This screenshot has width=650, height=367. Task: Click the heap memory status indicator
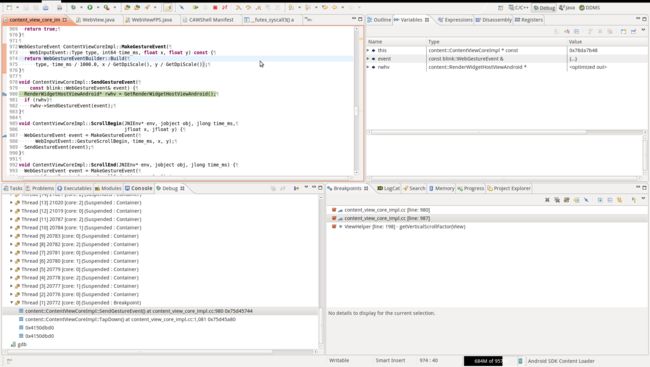click(x=483, y=361)
